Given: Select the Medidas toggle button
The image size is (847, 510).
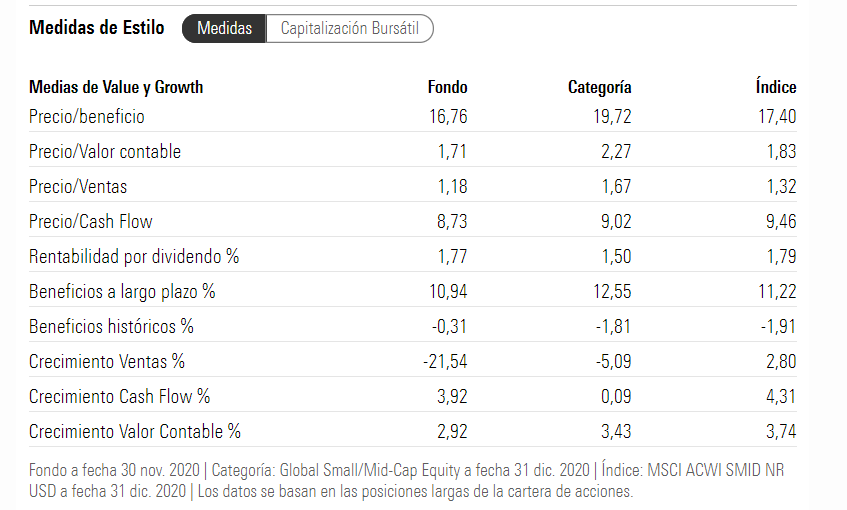Looking at the screenshot, I should (x=224, y=29).
